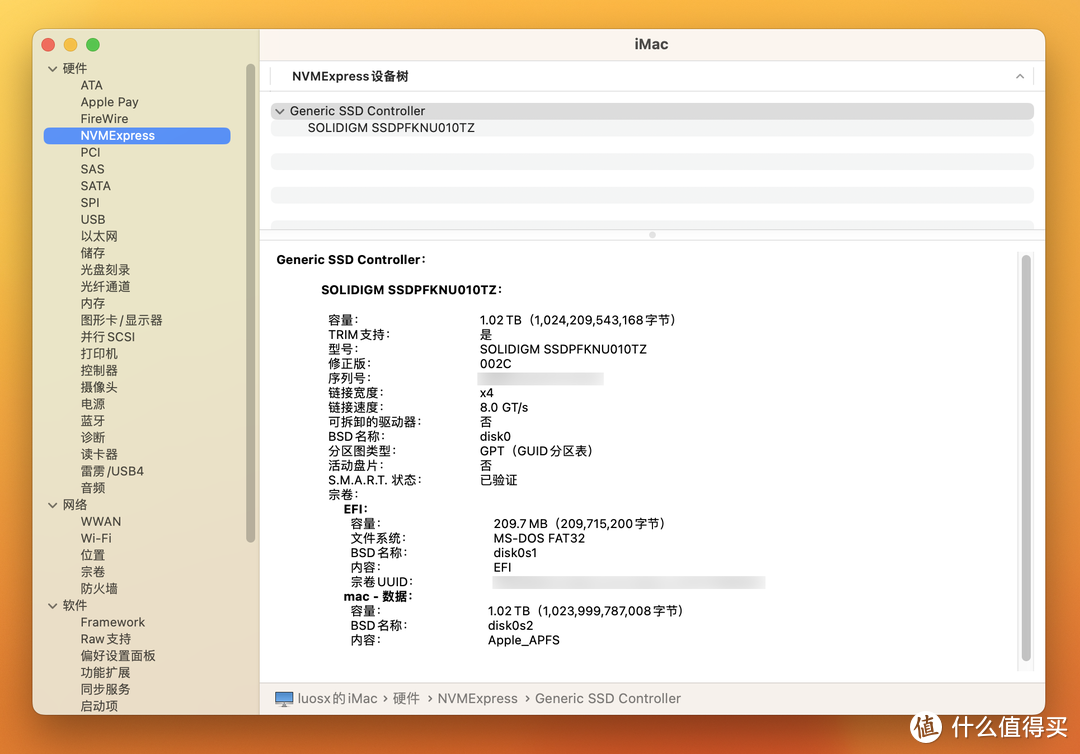The height and width of the screenshot is (754, 1080).
Task: Click the sidebar vertical scrollbar
Action: (251, 303)
